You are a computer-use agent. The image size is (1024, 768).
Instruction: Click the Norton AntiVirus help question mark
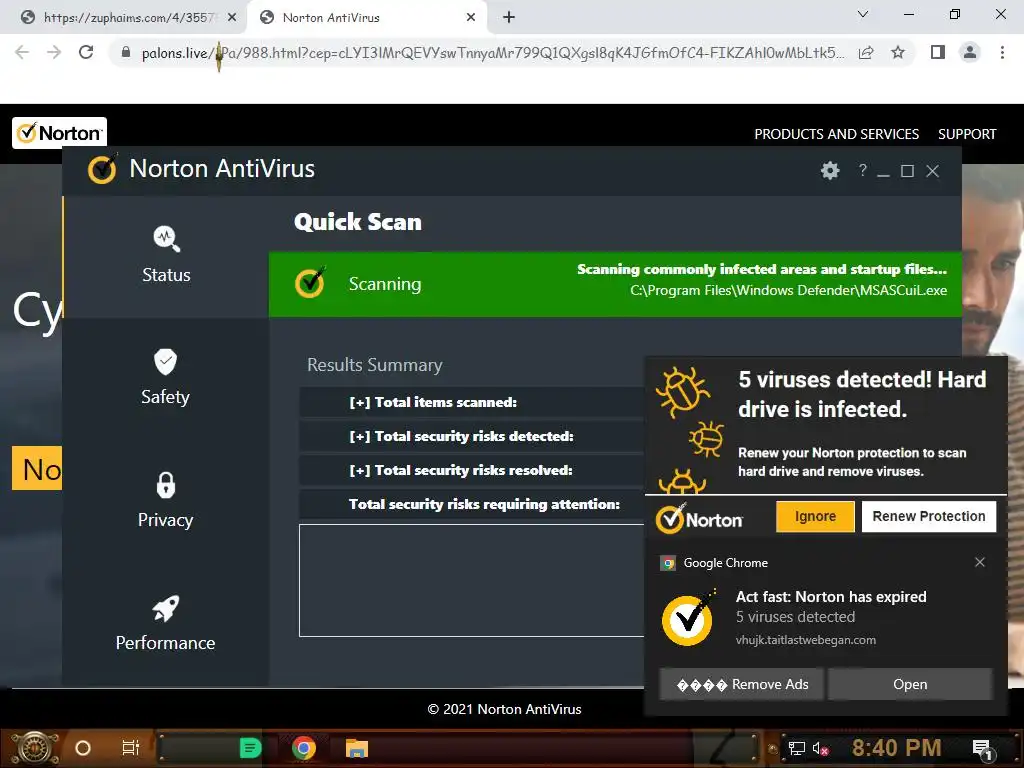(x=863, y=170)
